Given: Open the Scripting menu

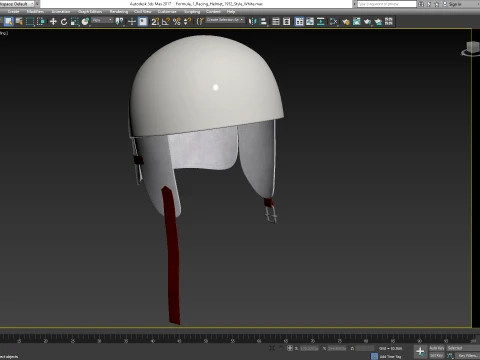Looking at the screenshot, I should [192, 11].
